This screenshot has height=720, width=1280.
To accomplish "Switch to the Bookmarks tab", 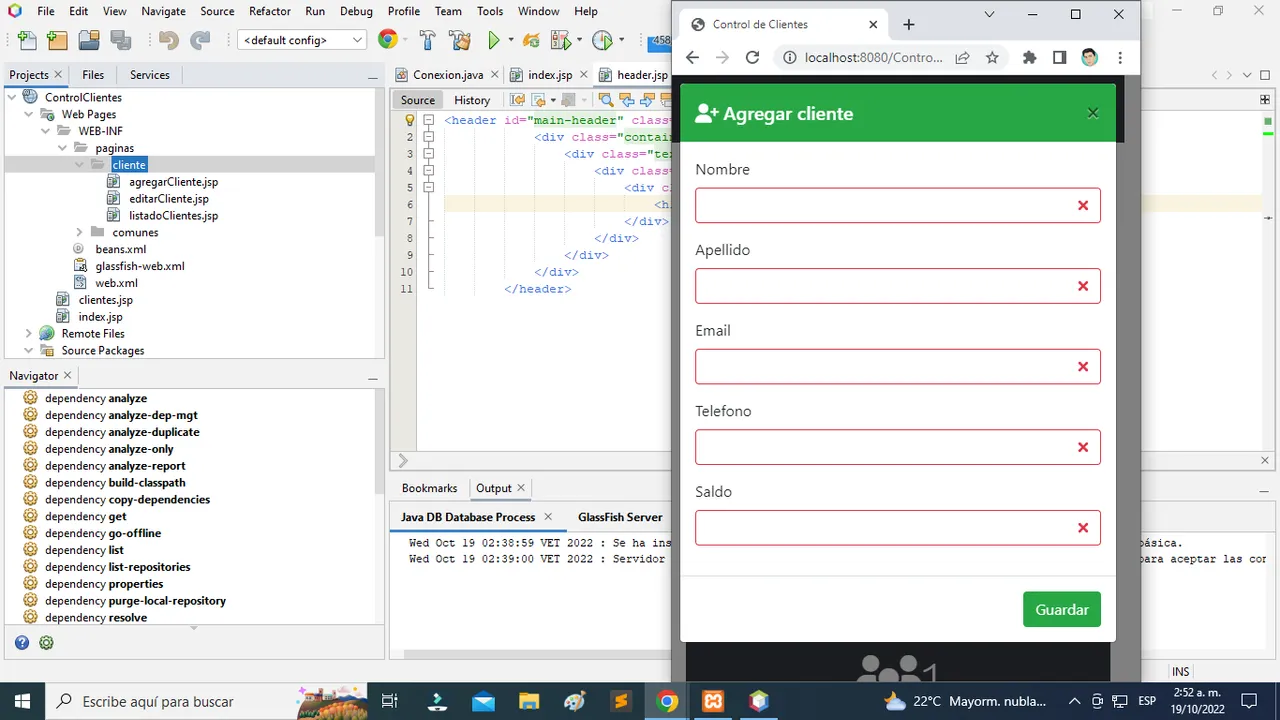I will coord(429,488).
